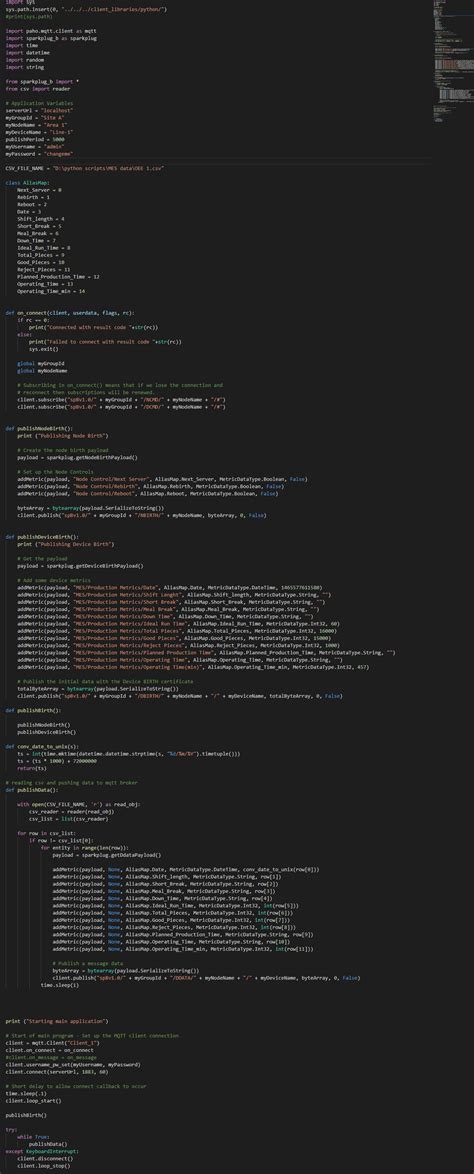Click the def on_connect function header

pos(70,312)
